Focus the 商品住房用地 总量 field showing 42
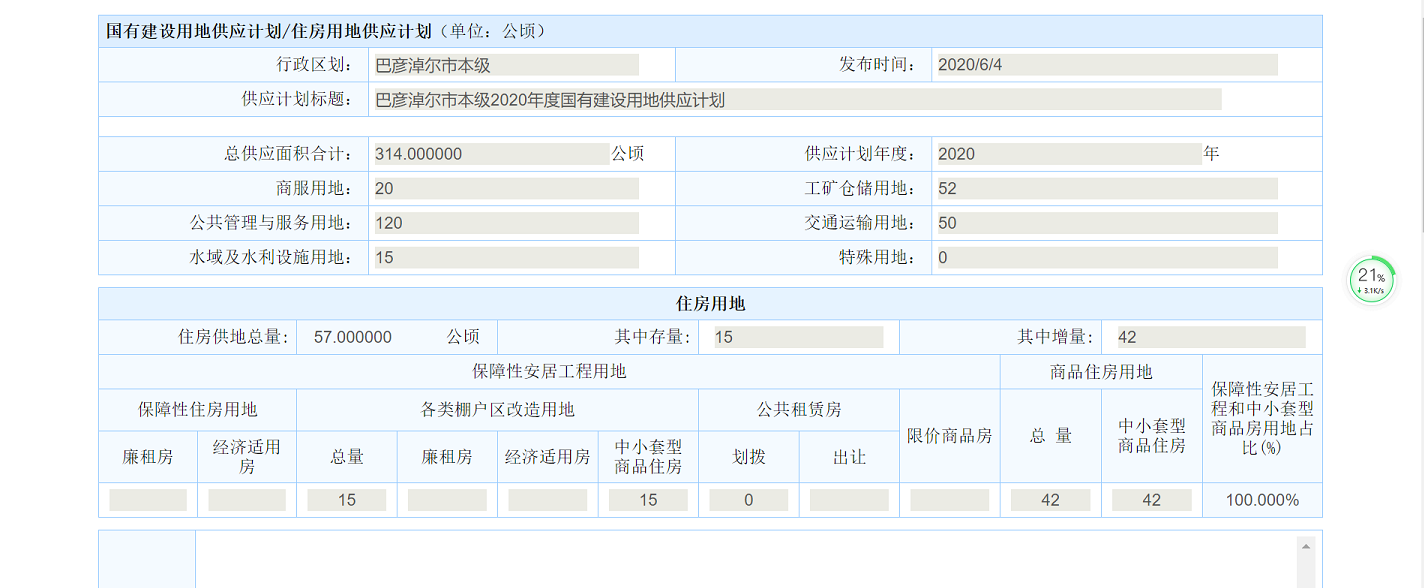This screenshot has width=1424, height=588. 1050,500
